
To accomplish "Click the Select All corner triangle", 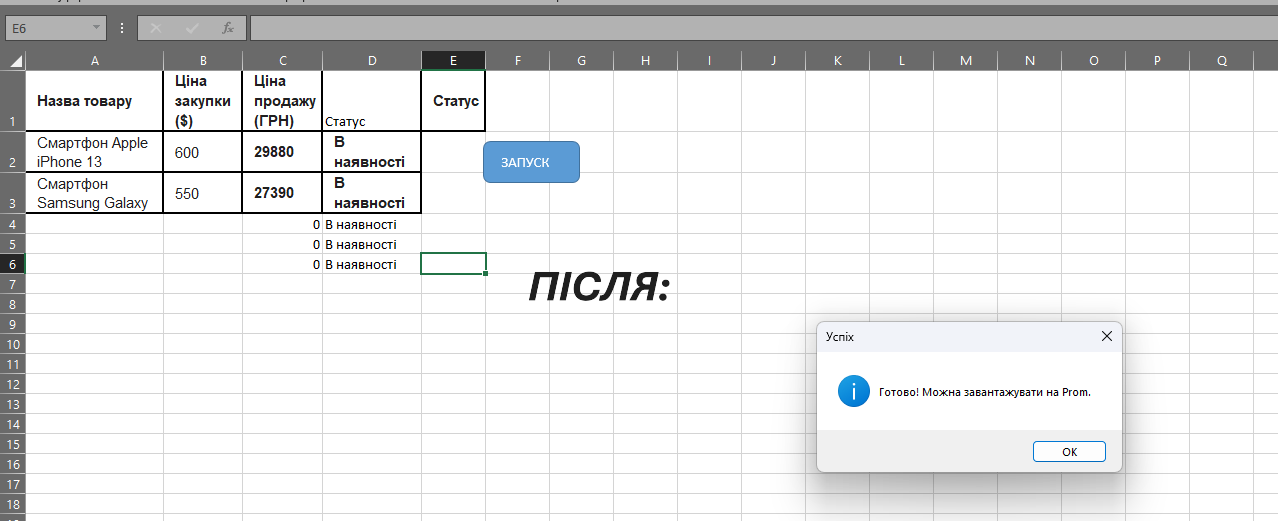I will pos(13,61).
